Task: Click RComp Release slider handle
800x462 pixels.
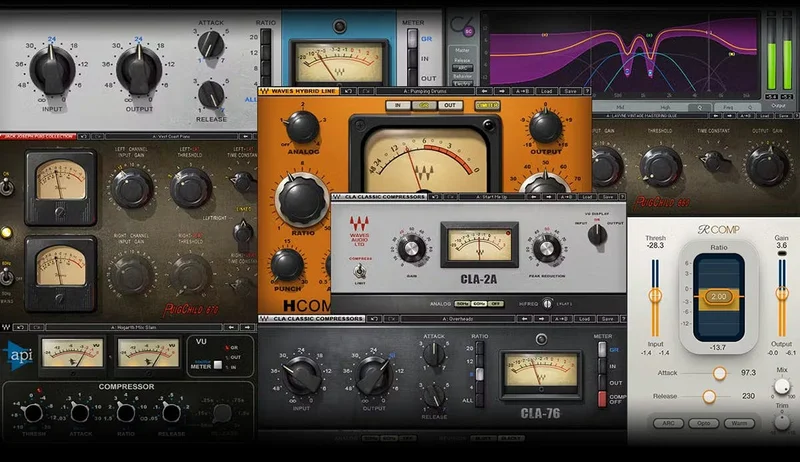Action: (x=709, y=396)
